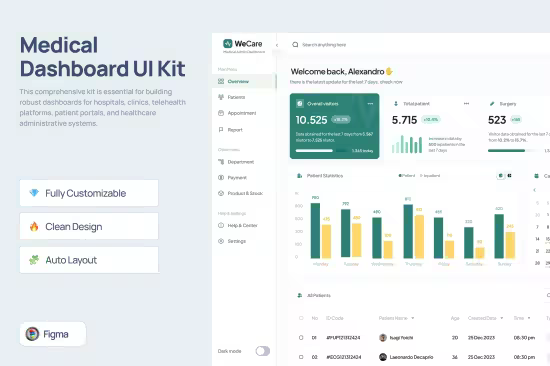Click the Total patient icon
550x366 pixels.
click(396, 104)
